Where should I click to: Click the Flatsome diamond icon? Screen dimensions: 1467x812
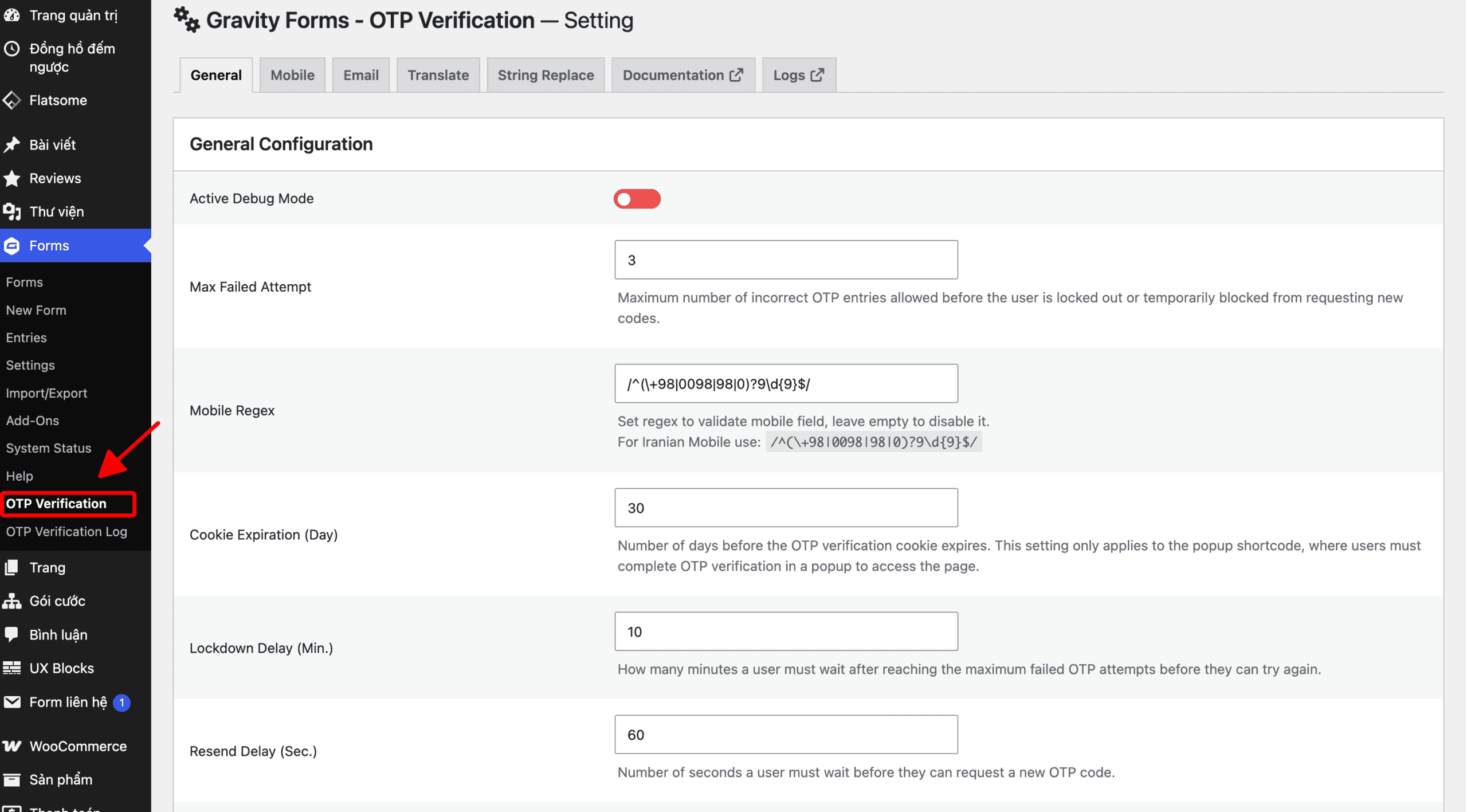[x=11, y=100]
